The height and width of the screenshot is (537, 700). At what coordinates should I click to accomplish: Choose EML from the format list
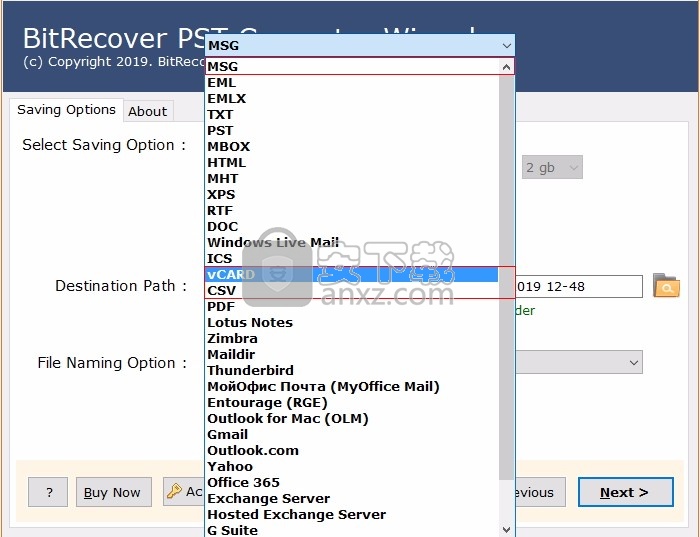coord(352,83)
